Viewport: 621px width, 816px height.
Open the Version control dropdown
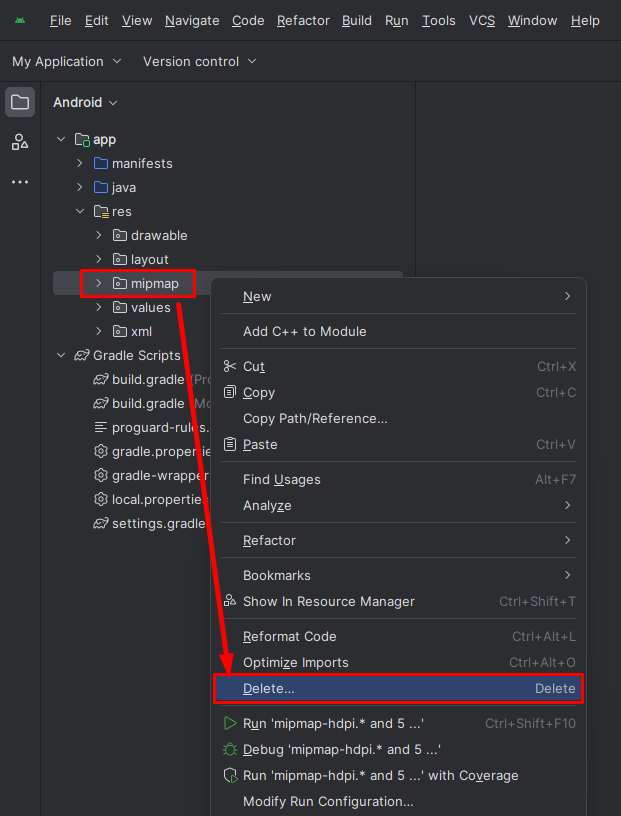click(x=200, y=61)
